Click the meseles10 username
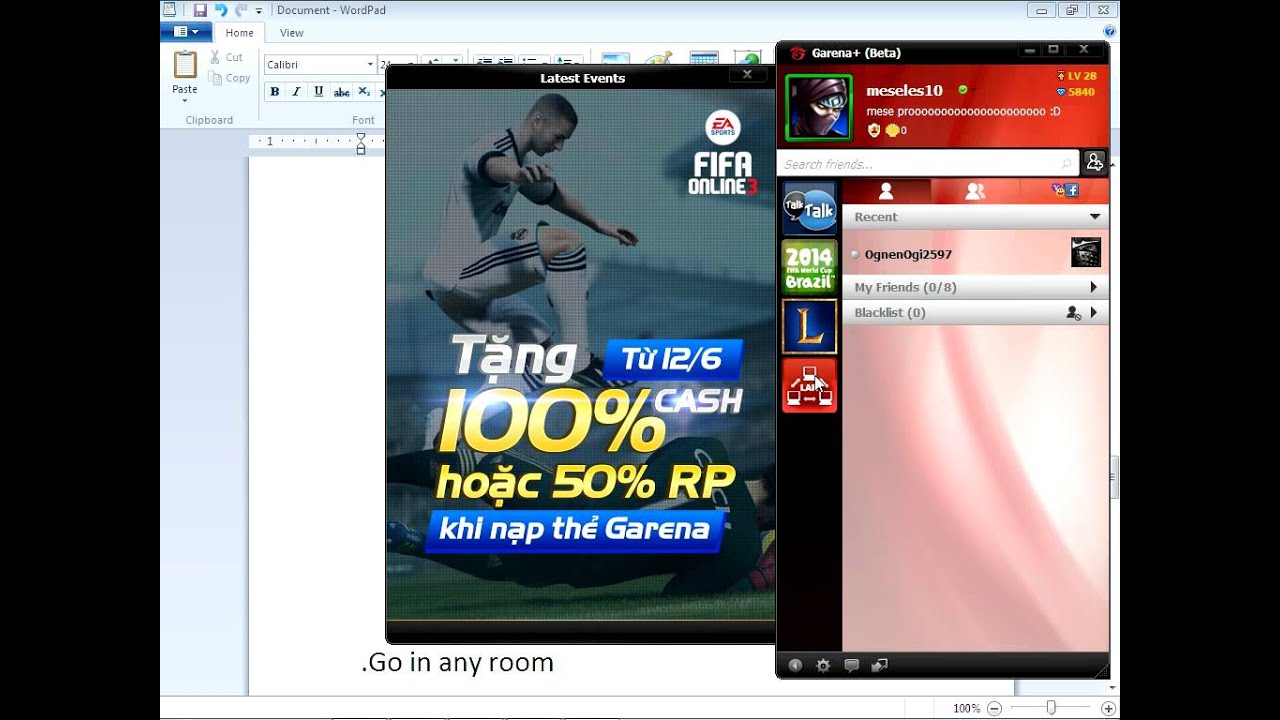Viewport: 1280px width, 720px height. click(904, 91)
